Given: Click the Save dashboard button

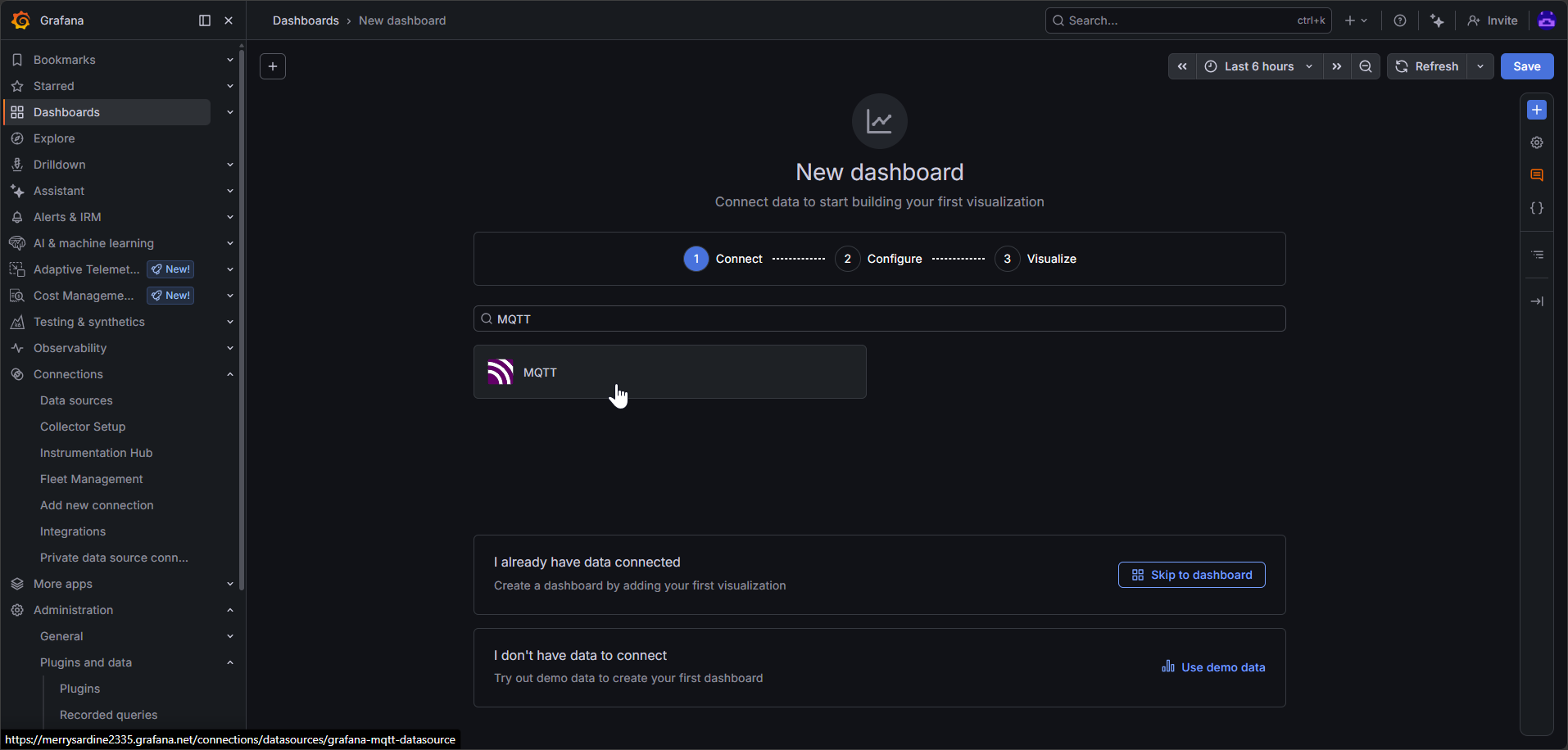Looking at the screenshot, I should [x=1527, y=66].
